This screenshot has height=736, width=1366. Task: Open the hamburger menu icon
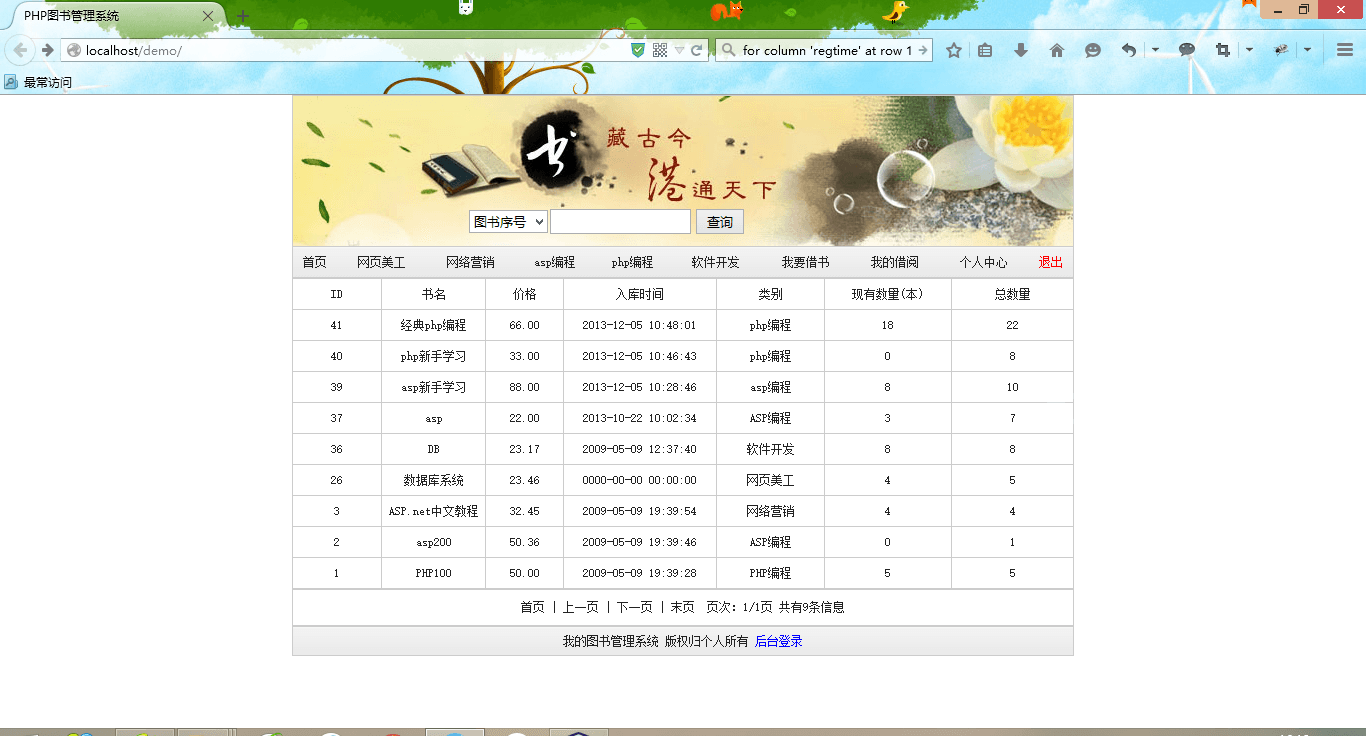(x=1345, y=50)
